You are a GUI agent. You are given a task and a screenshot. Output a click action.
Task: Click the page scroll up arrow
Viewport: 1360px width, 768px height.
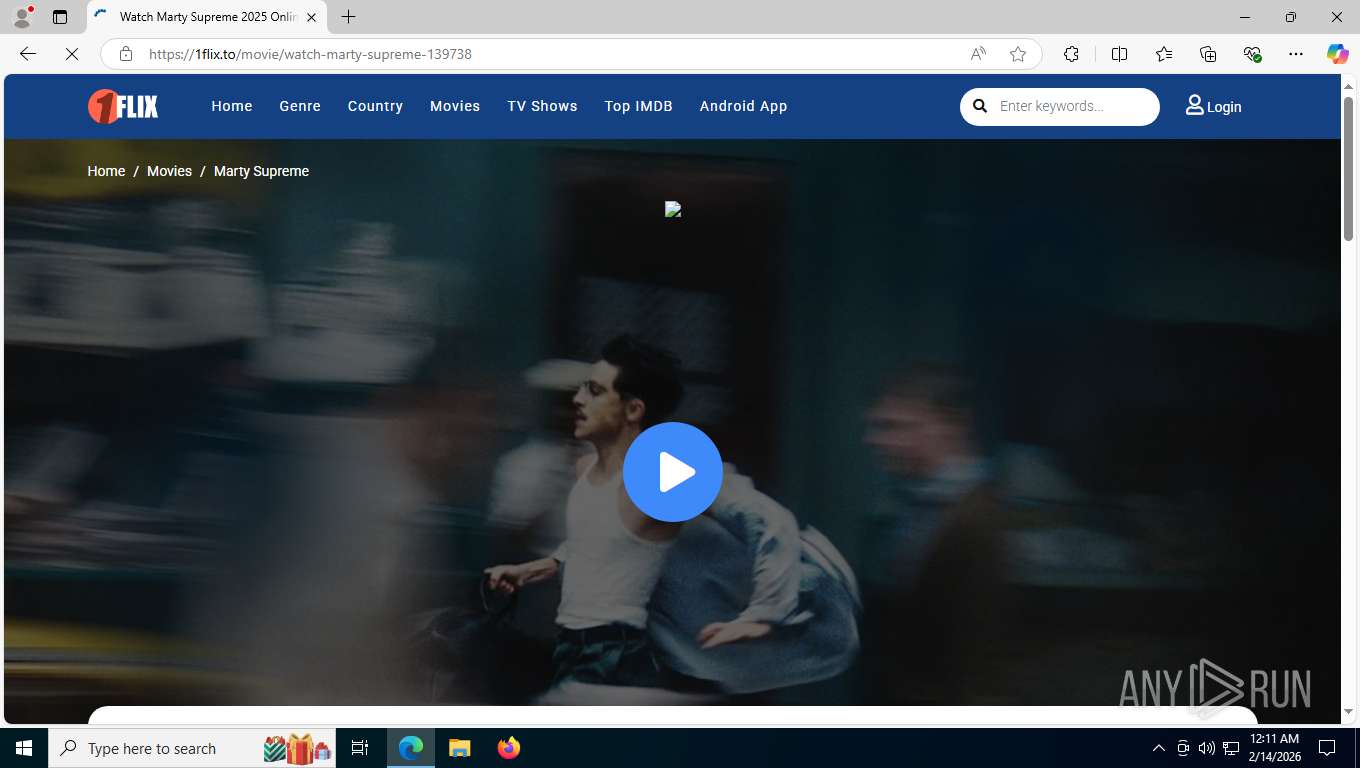pos(1348,87)
